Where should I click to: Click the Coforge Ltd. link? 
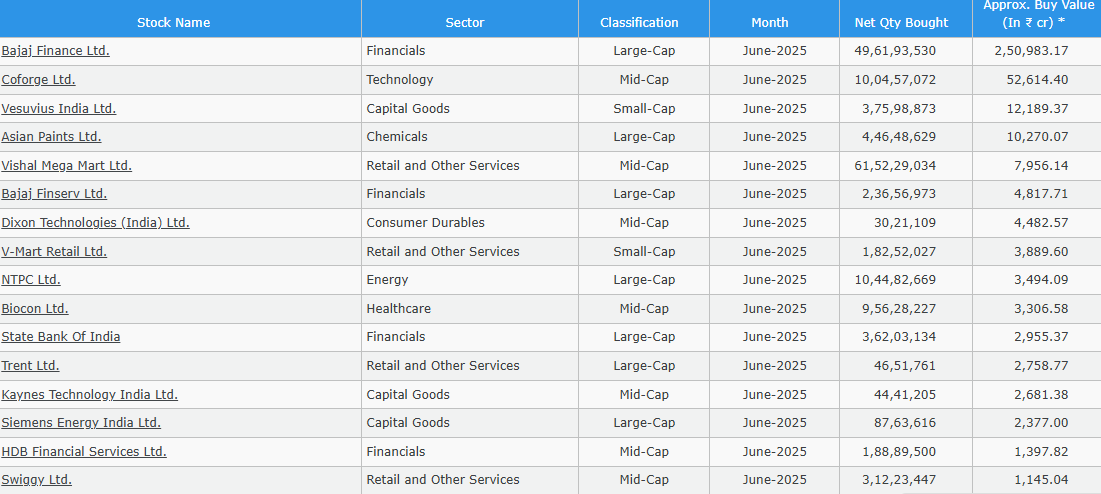38,80
